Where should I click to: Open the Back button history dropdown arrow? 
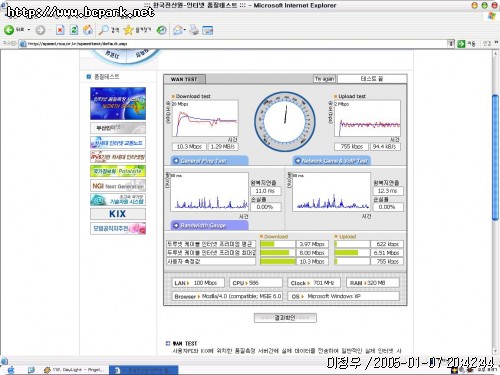pyautogui.click(x=29, y=30)
